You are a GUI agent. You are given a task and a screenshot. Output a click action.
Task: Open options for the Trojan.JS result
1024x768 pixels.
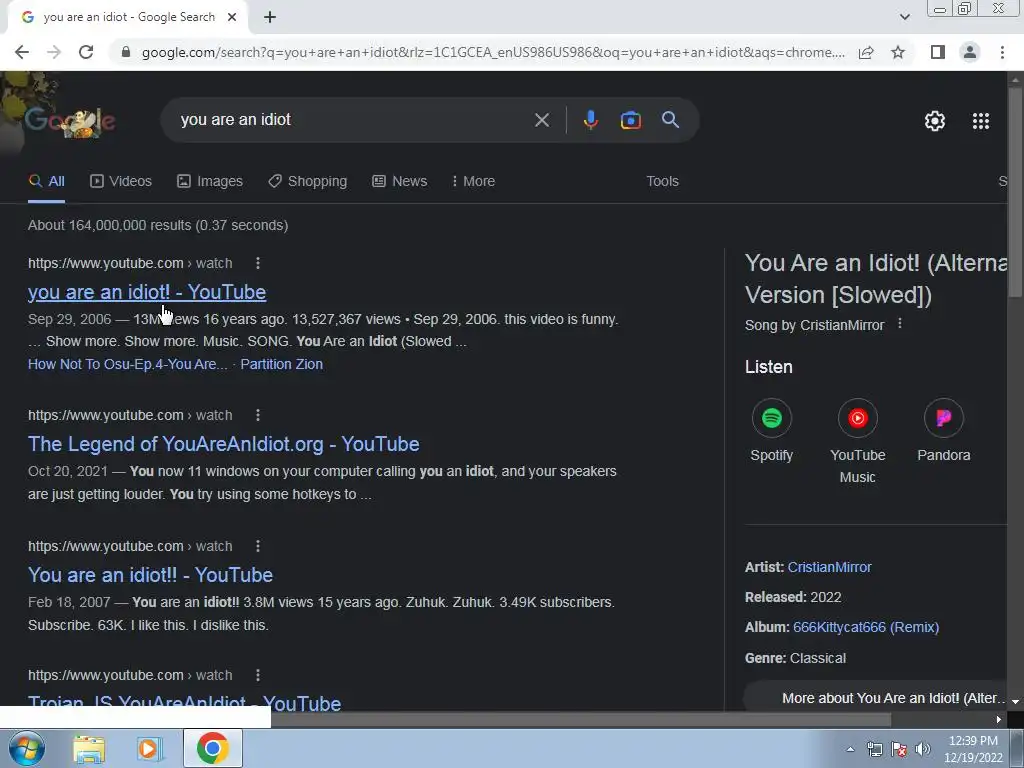258,675
